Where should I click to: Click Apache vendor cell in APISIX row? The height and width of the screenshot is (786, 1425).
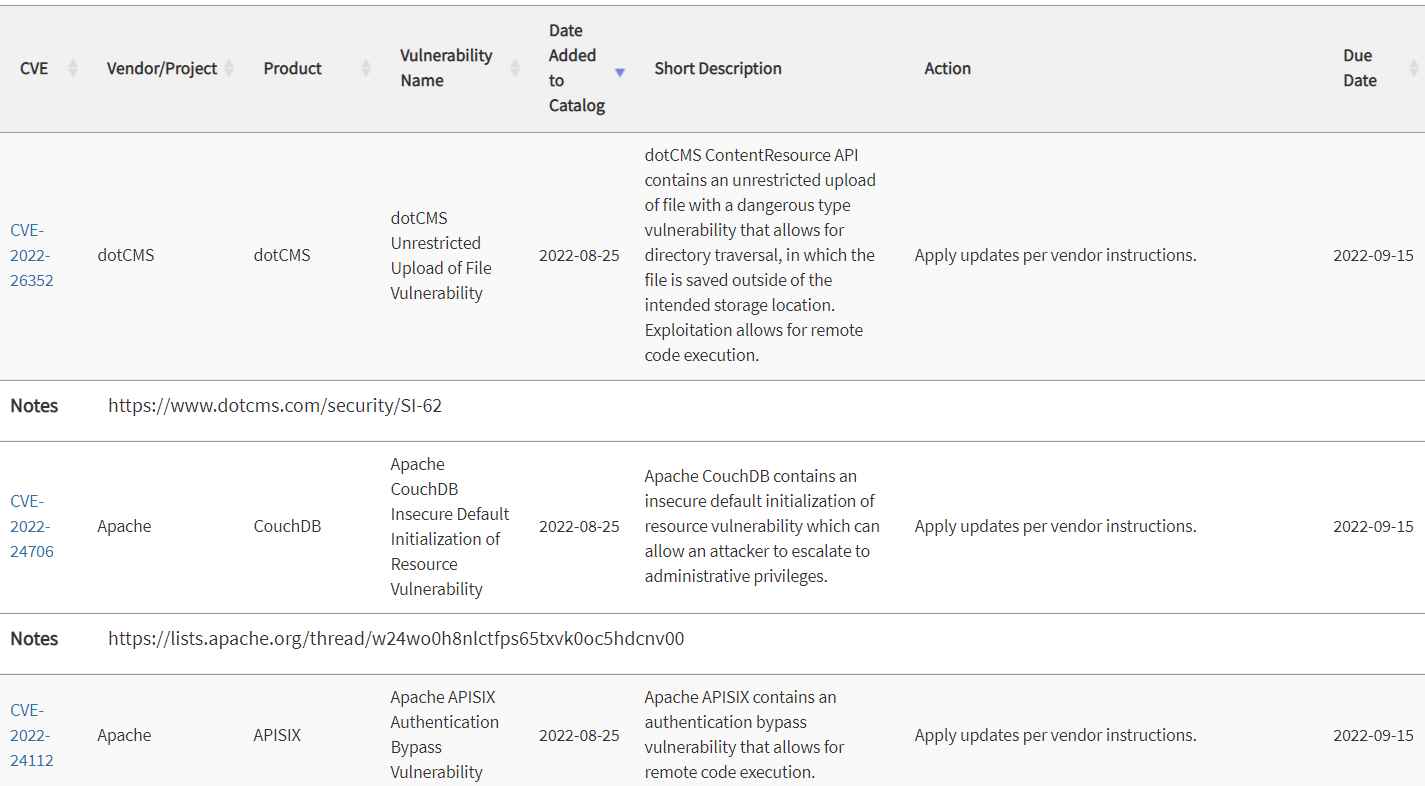click(x=124, y=735)
